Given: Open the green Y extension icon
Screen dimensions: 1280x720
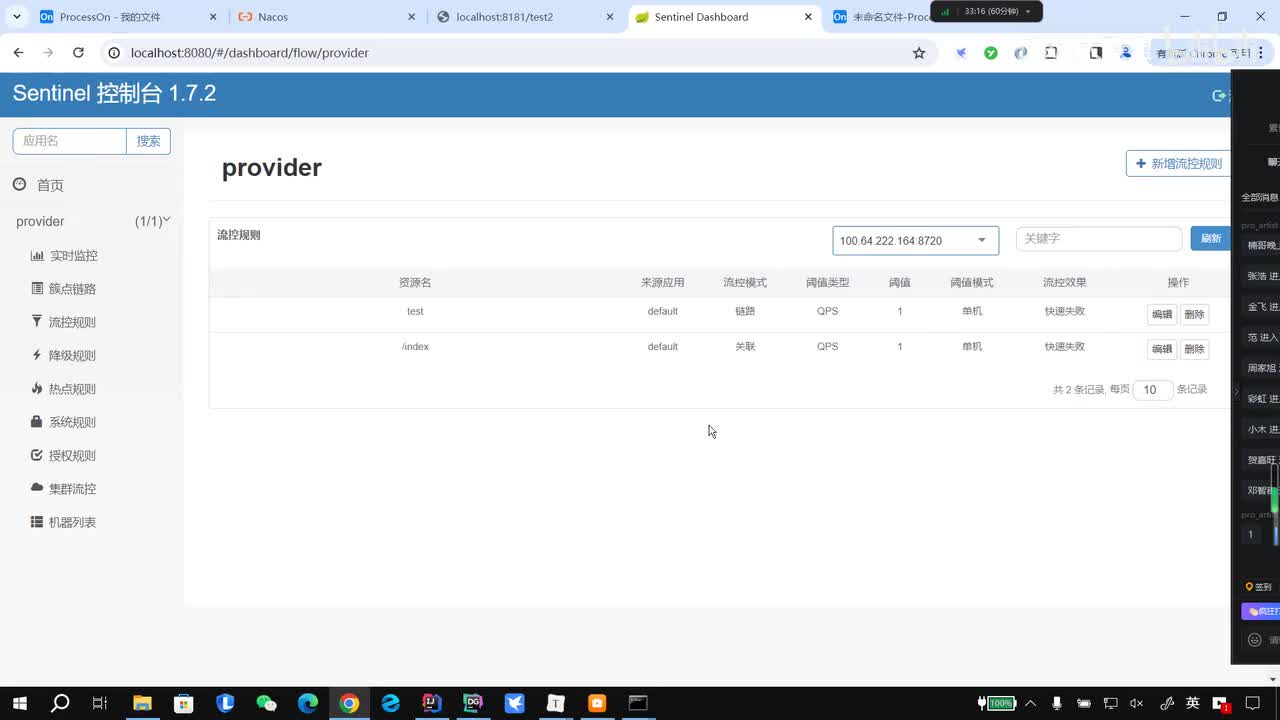Looking at the screenshot, I should [x=991, y=53].
